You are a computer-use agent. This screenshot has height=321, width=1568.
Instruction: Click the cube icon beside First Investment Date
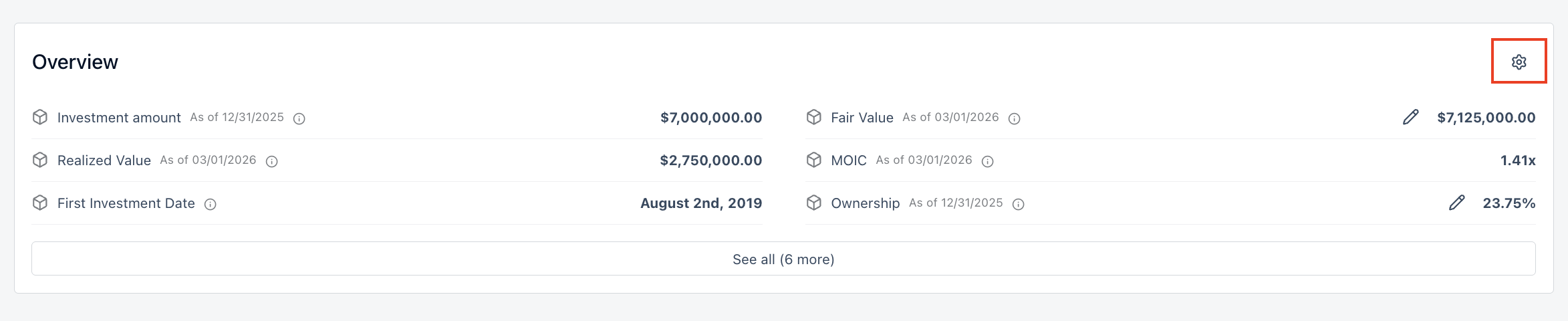tap(40, 203)
